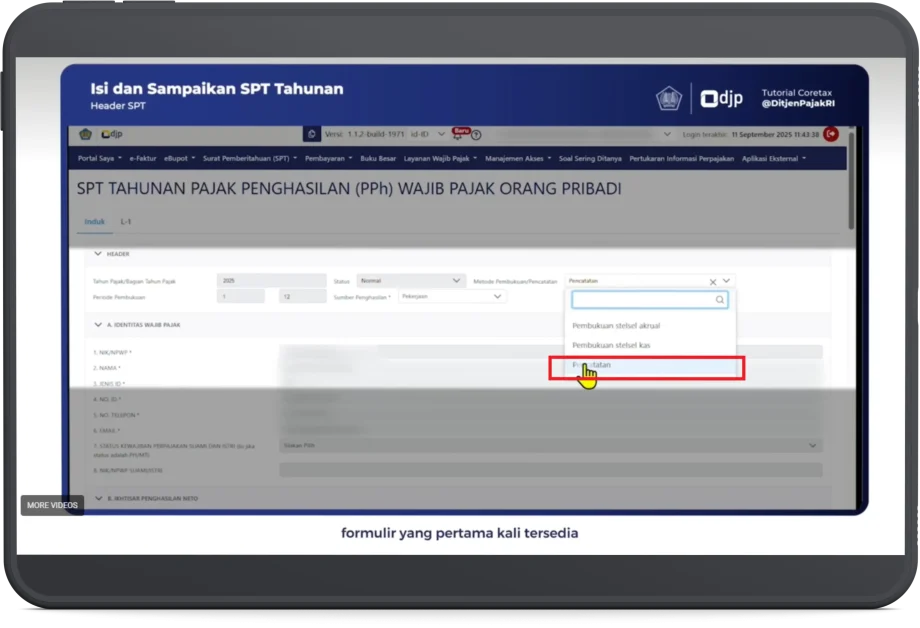Open the notification bell marked Baru
Image resolution: width=920 pixels, height=628 pixels.
pos(459,135)
